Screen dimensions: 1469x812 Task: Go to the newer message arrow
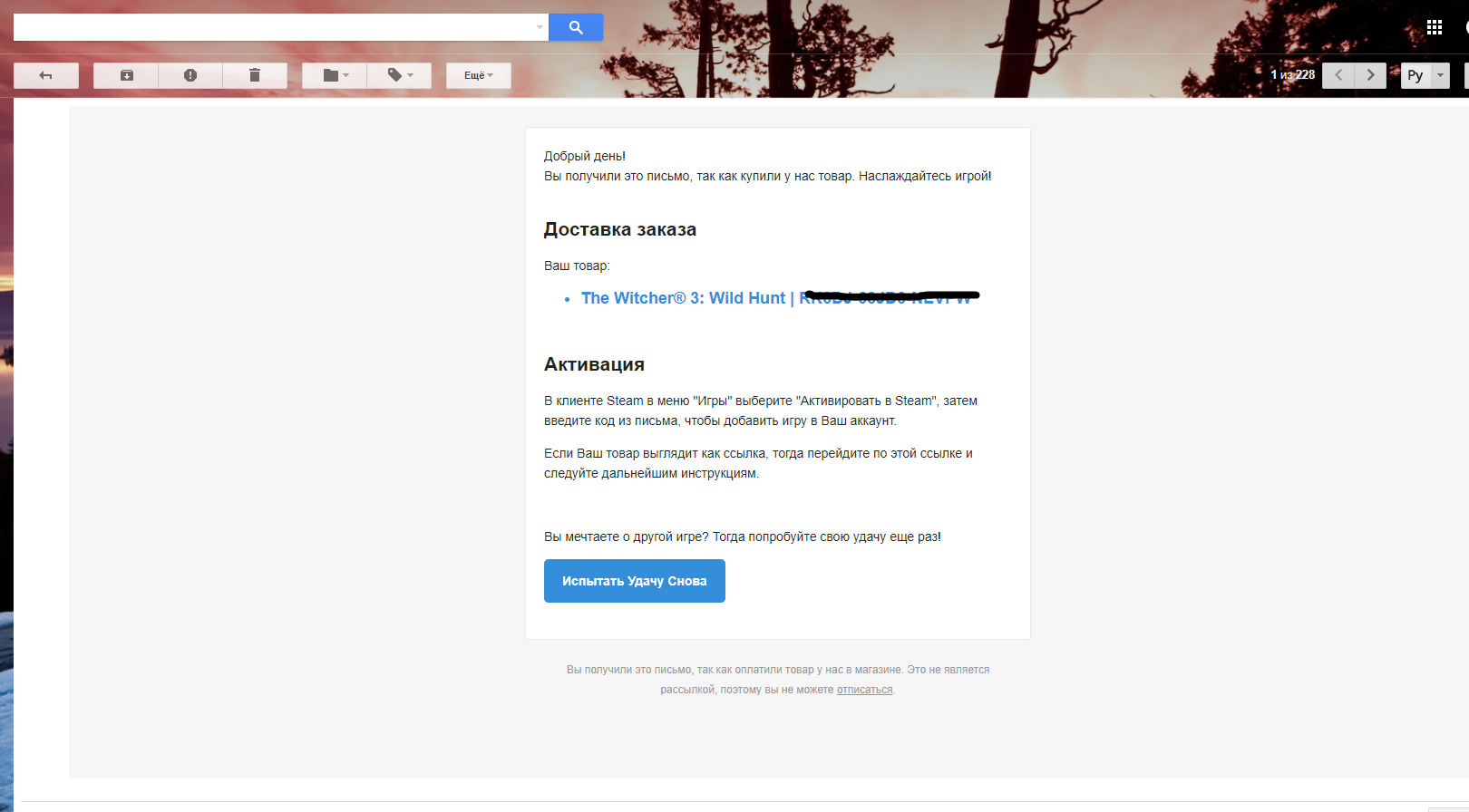pos(1338,75)
